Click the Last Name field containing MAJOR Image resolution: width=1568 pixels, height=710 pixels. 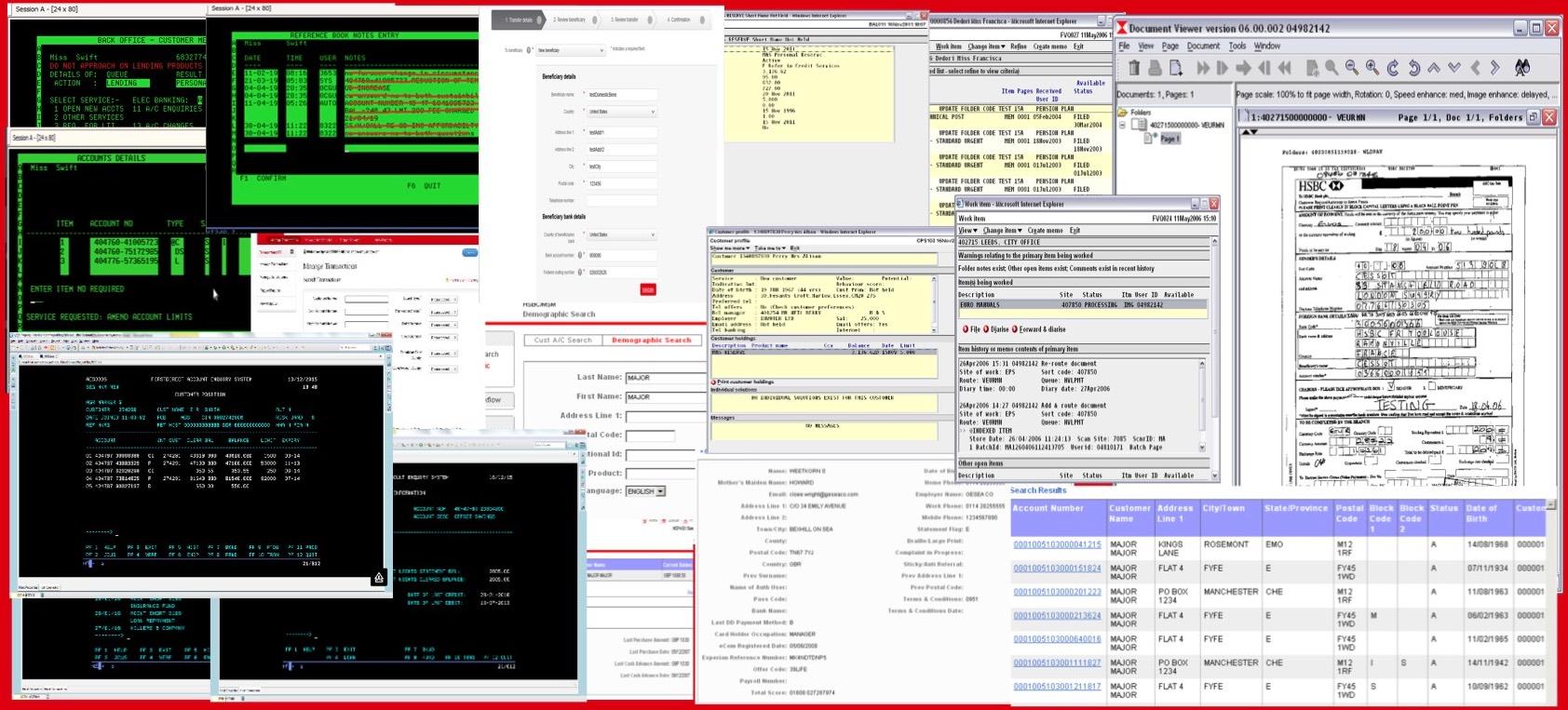pos(666,378)
